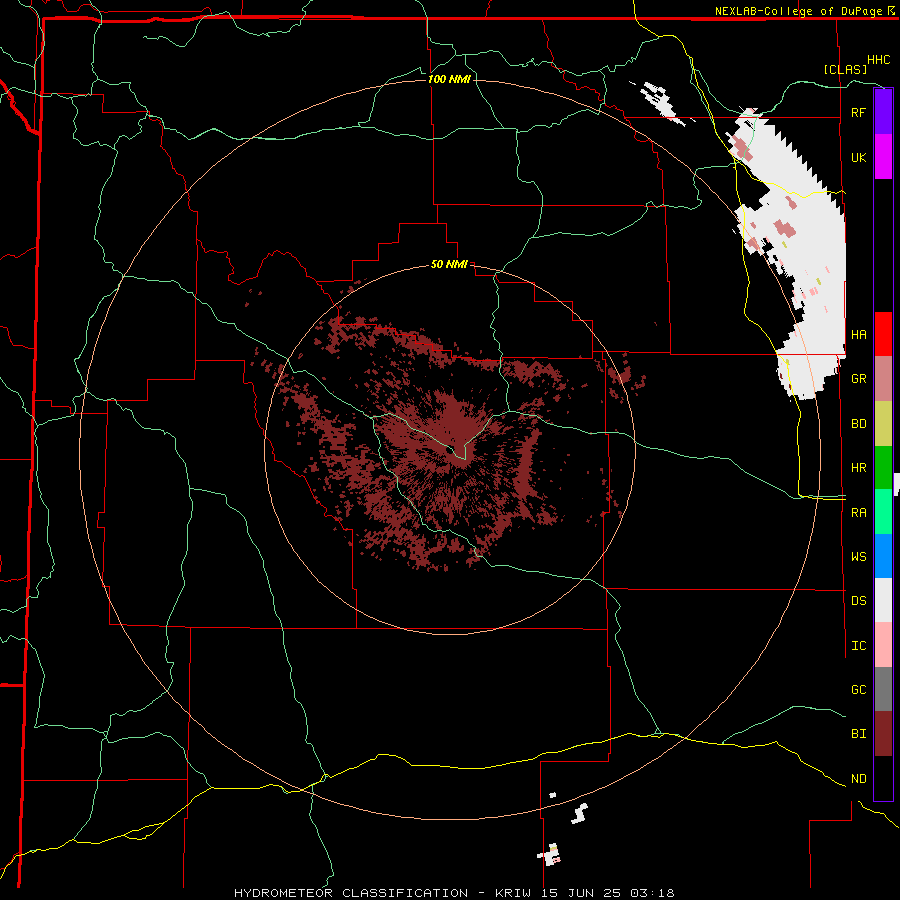The image size is (900, 900).
Task: Click the 'DS' legend label
Action: [858, 601]
